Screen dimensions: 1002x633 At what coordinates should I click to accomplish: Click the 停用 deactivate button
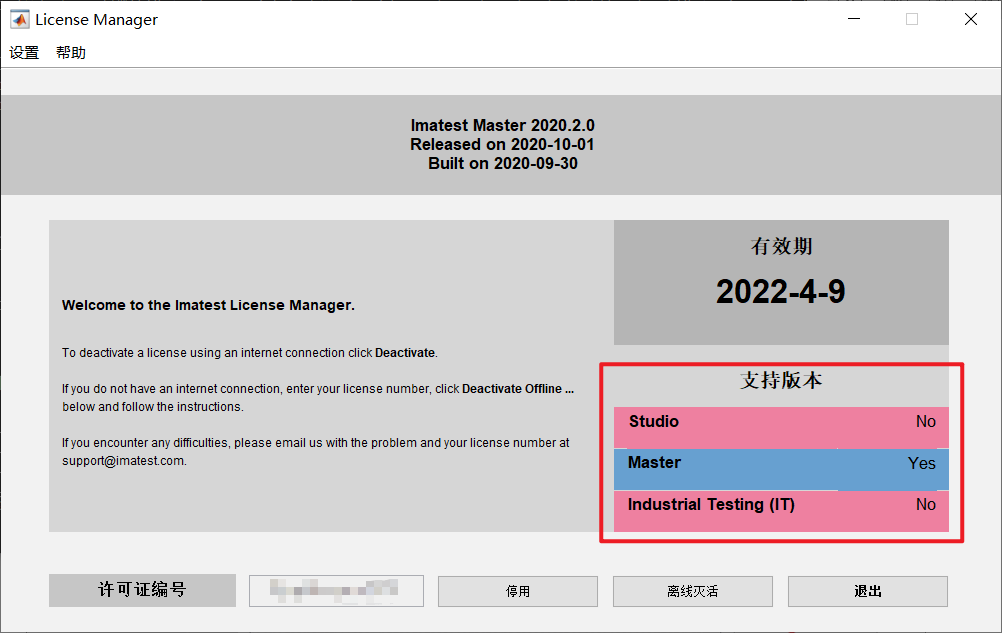click(518, 591)
